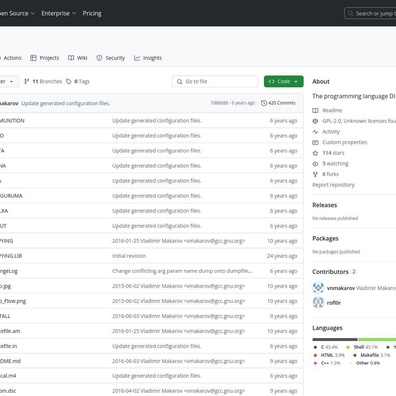Click the Insights graph icon
The height and width of the screenshot is (396, 396).
tap(137, 58)
